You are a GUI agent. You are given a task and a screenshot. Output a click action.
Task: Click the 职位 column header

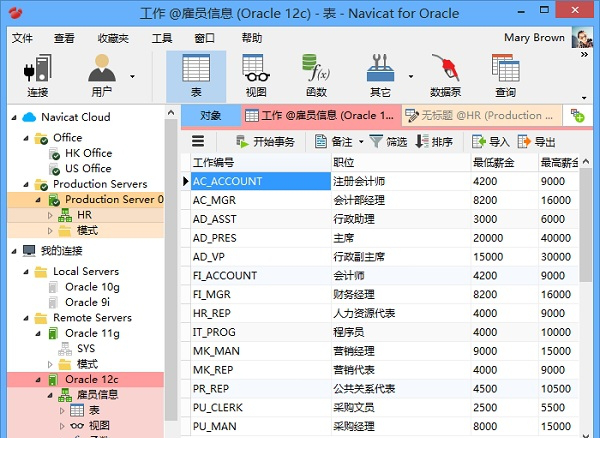[x=401, y=163]
